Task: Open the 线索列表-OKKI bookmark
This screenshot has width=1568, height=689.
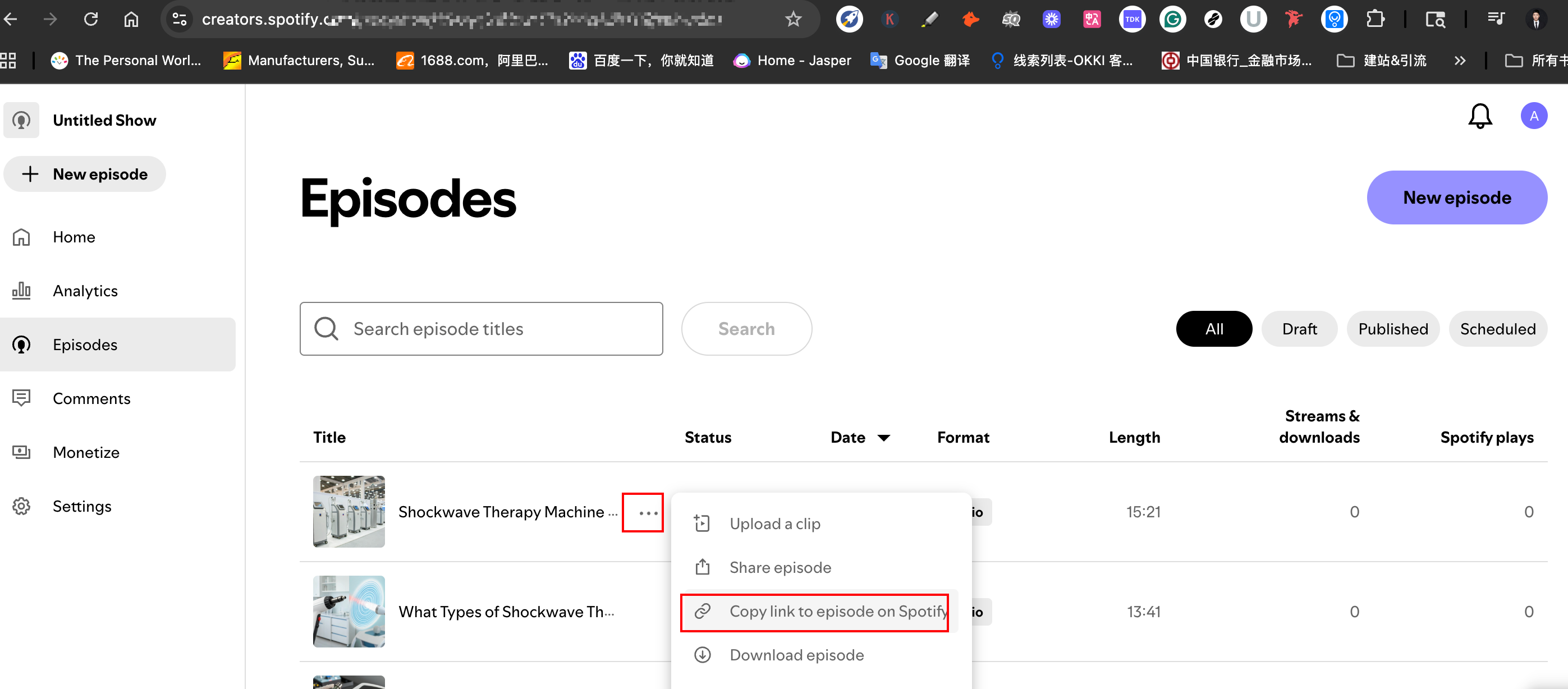Action: [x=1062, y=60]
